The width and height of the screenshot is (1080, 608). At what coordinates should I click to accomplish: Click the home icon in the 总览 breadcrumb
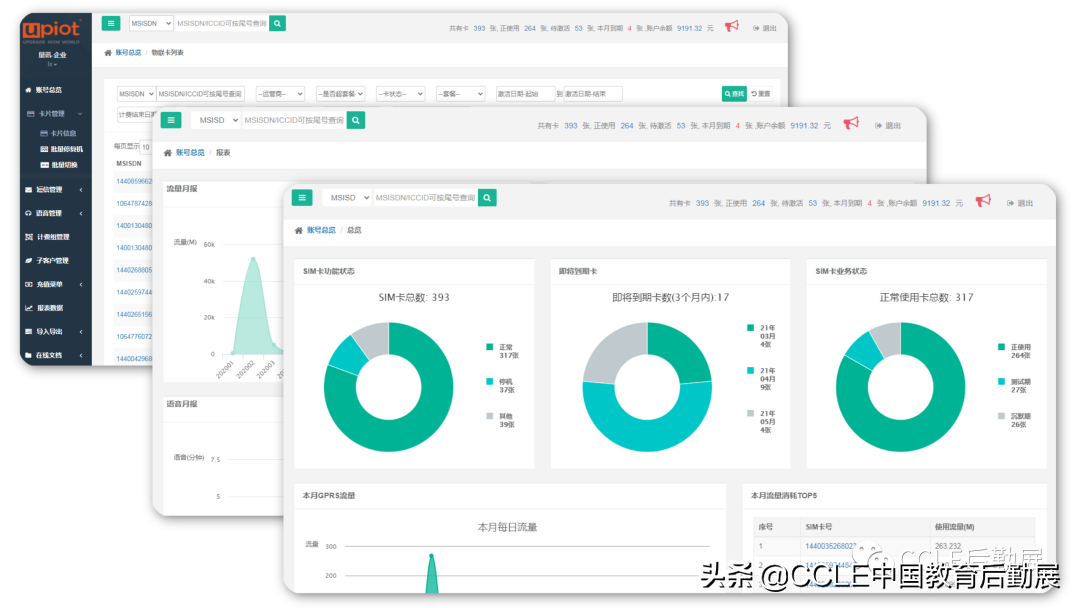point(298,230)
